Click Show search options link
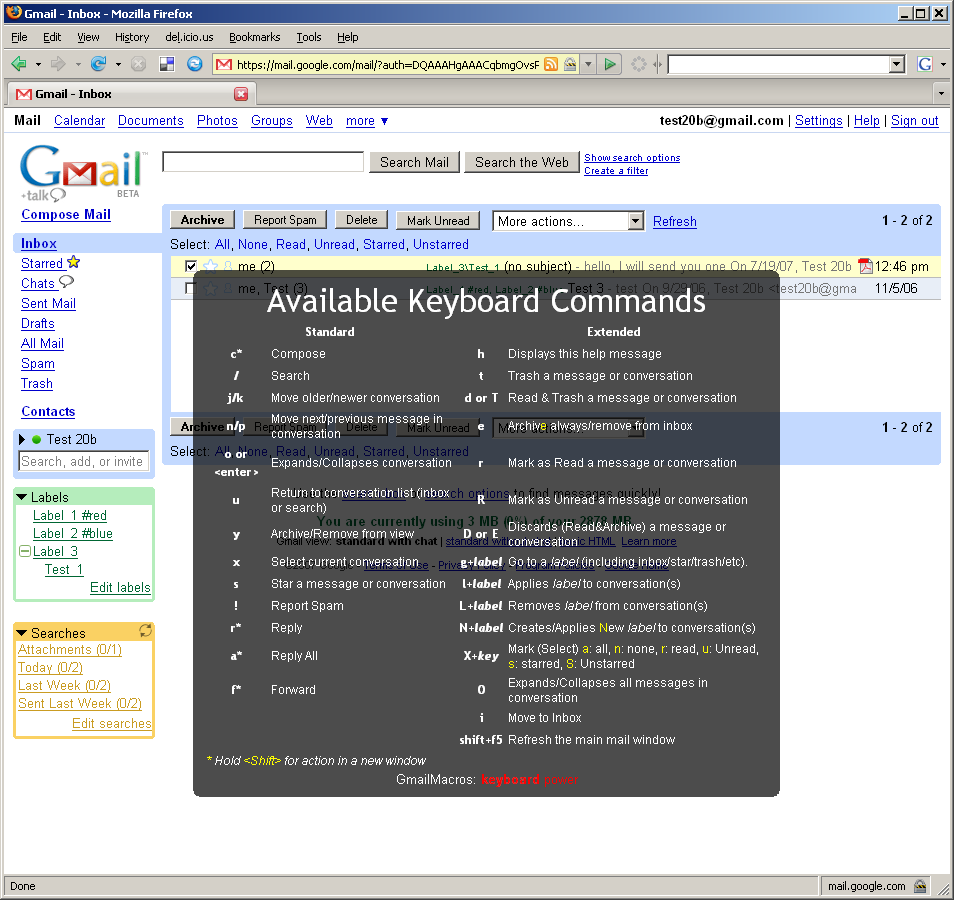 click(632, 158)
